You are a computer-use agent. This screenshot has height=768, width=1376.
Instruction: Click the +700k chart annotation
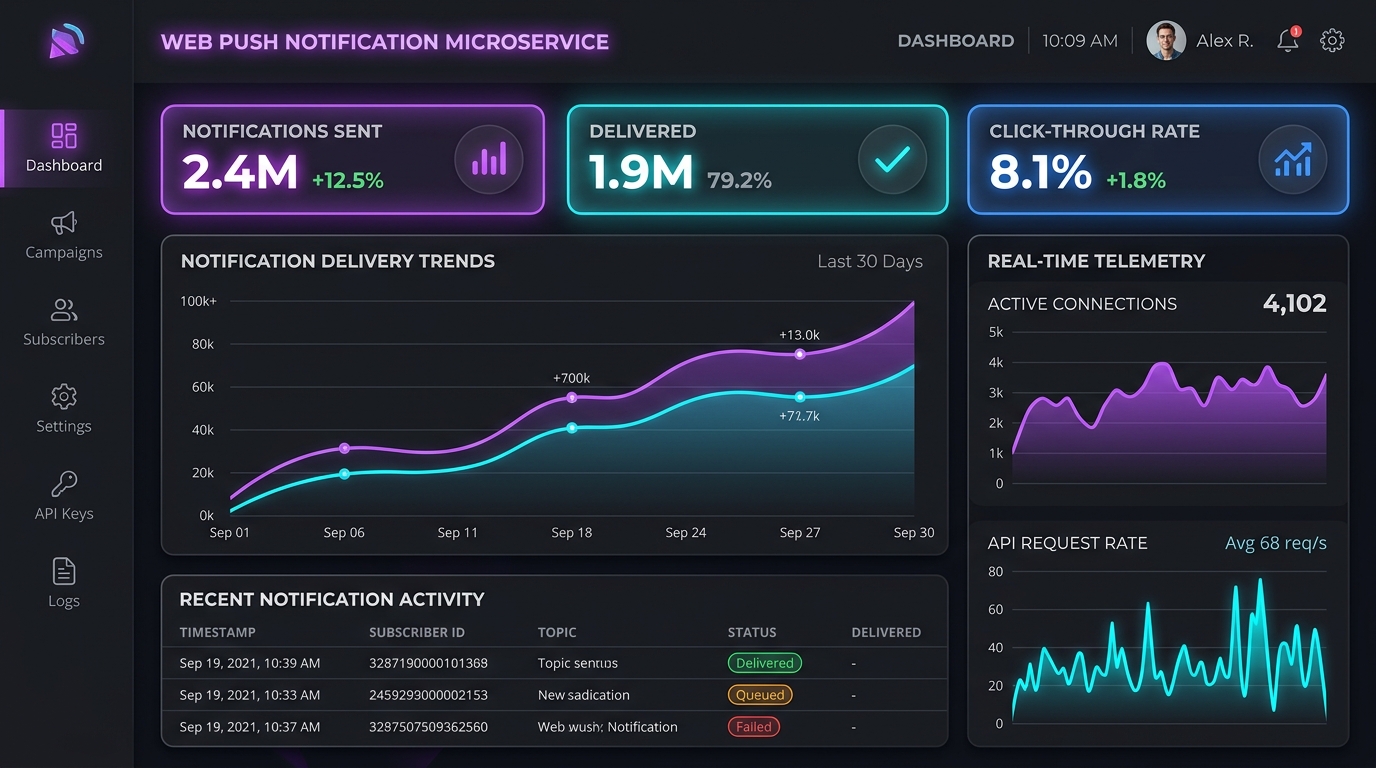pos(572,378)
